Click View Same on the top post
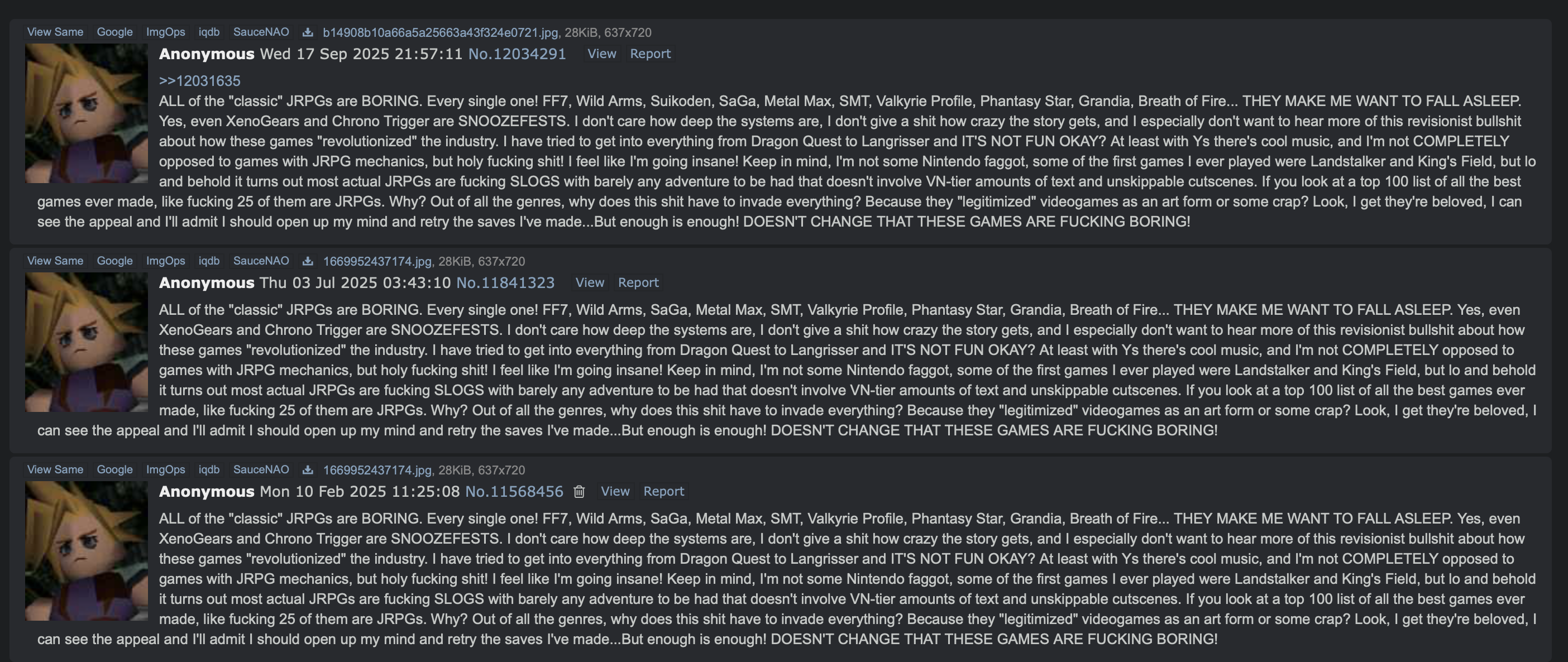The height and width of the screenshot is (662, 1568). click(x=55, y=32)
